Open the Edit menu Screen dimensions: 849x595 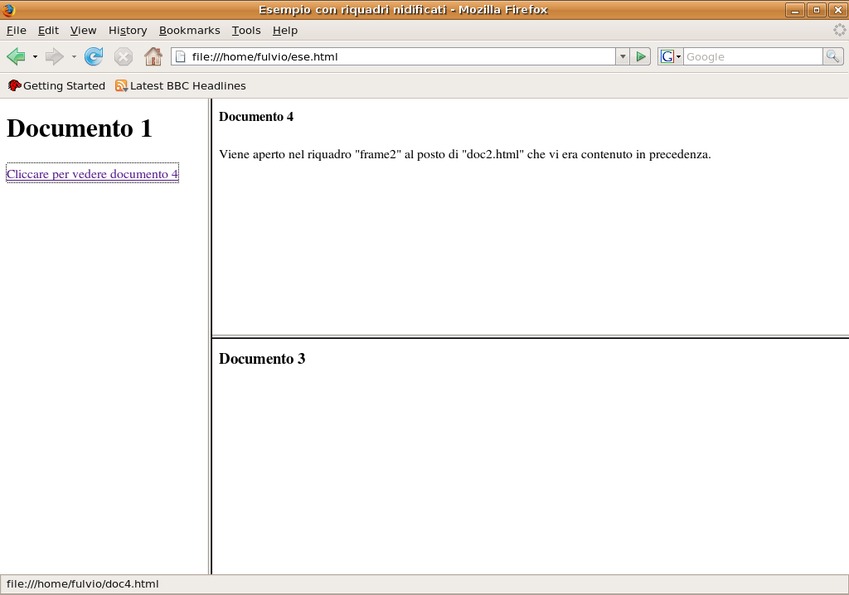coord(48,30)
